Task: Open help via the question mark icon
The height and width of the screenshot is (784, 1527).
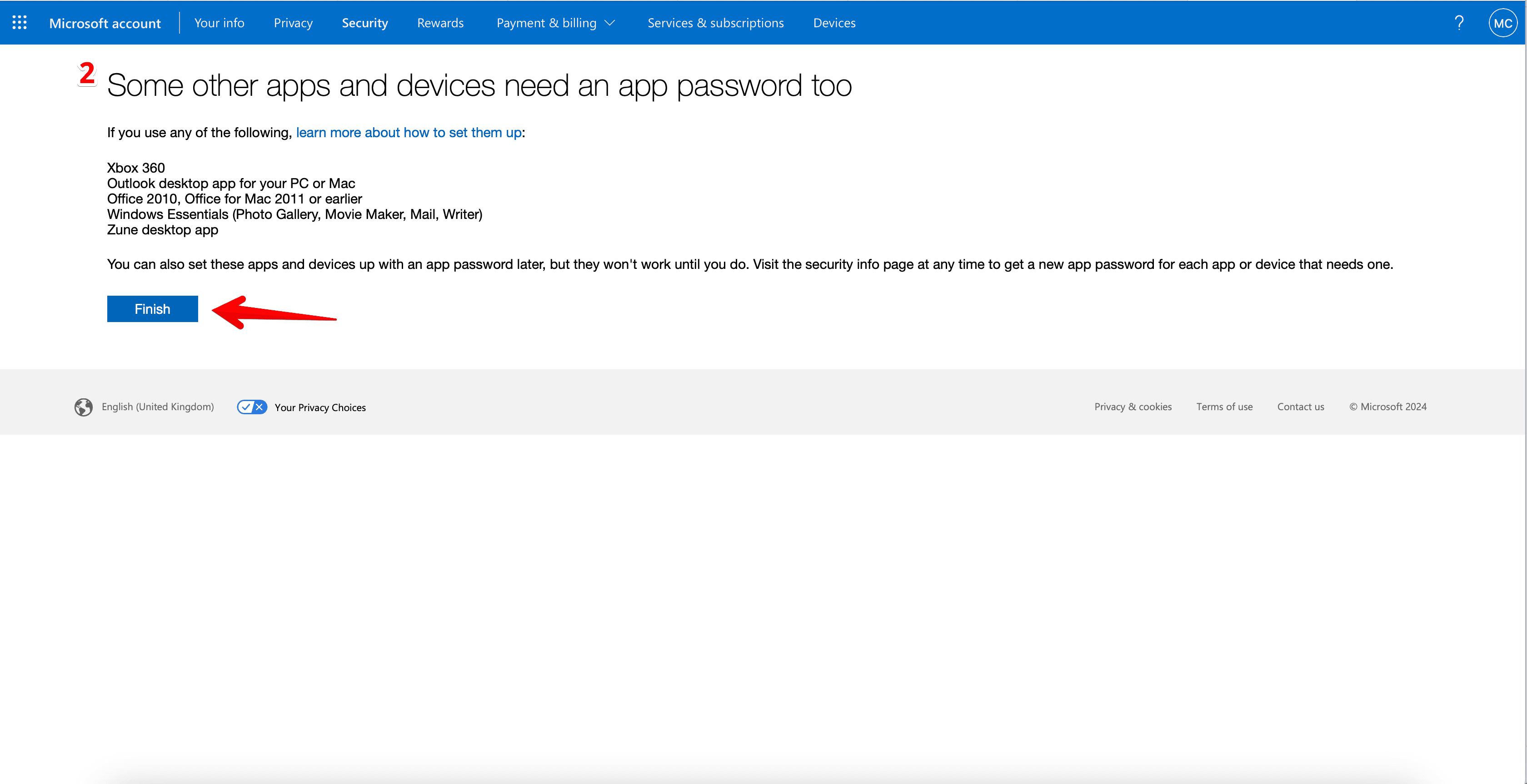Action: click(1459, 23)
